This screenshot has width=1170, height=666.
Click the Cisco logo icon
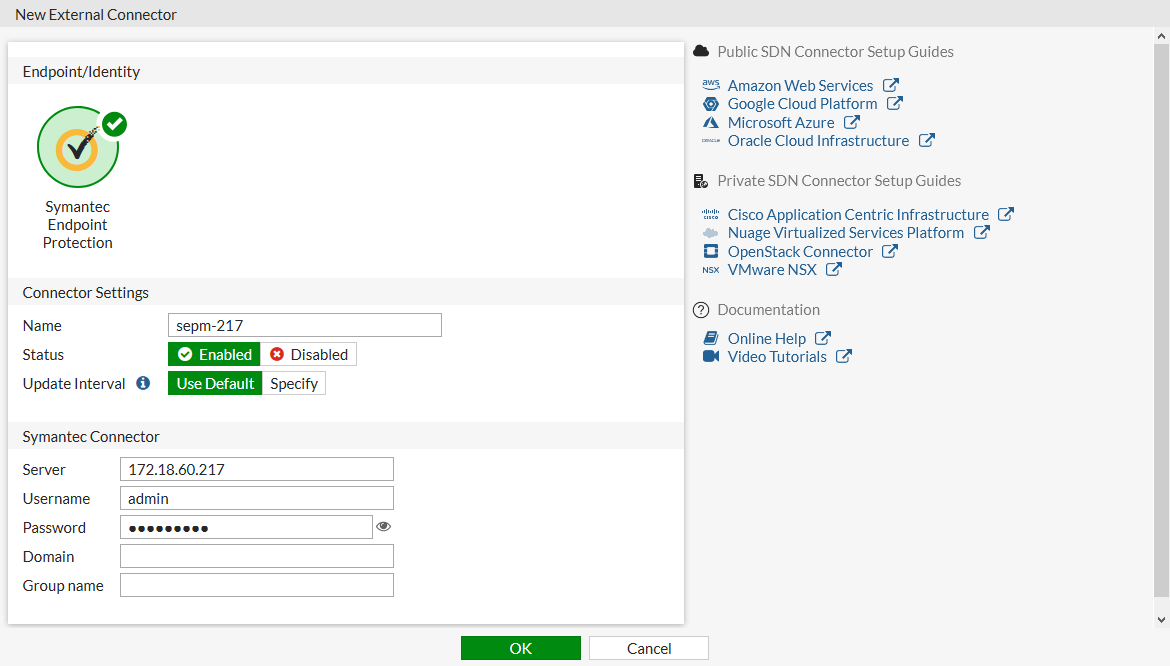(711, 214)
